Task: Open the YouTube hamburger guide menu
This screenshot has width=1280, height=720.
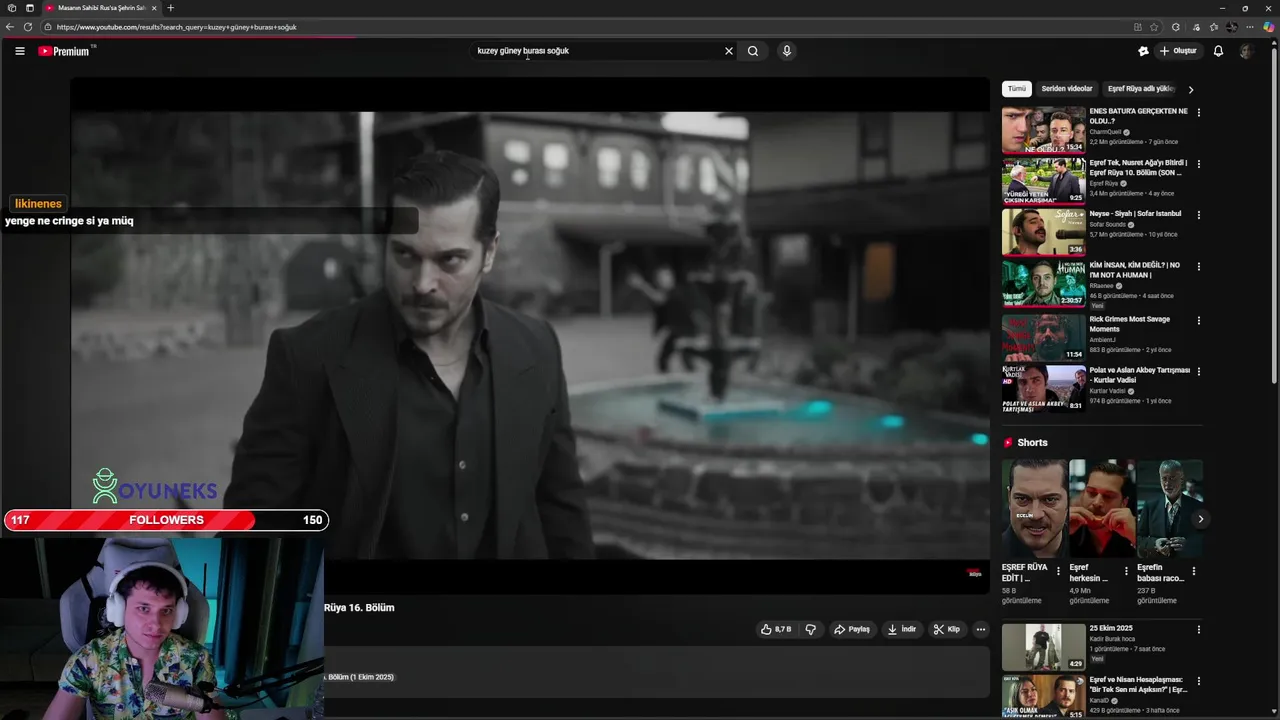Action: coord(19,51)
